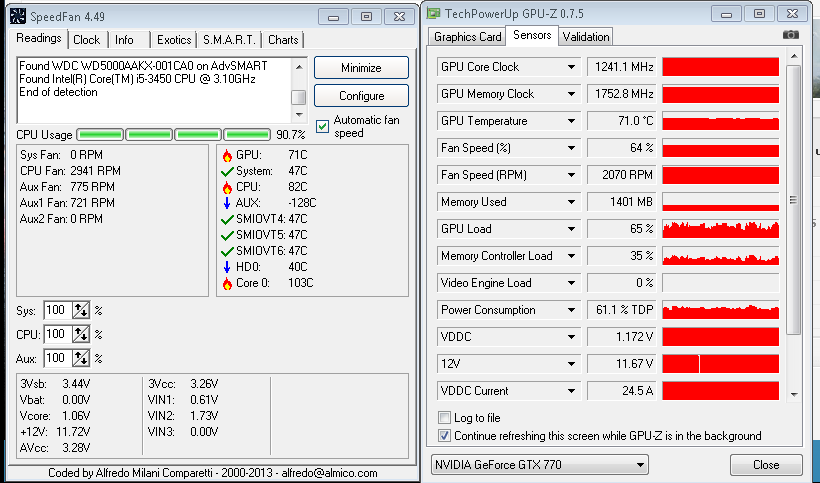This screenshot has height=483, width=820.
Task: Click the flame icon beside CPU 82C
Action: (227, 187)
